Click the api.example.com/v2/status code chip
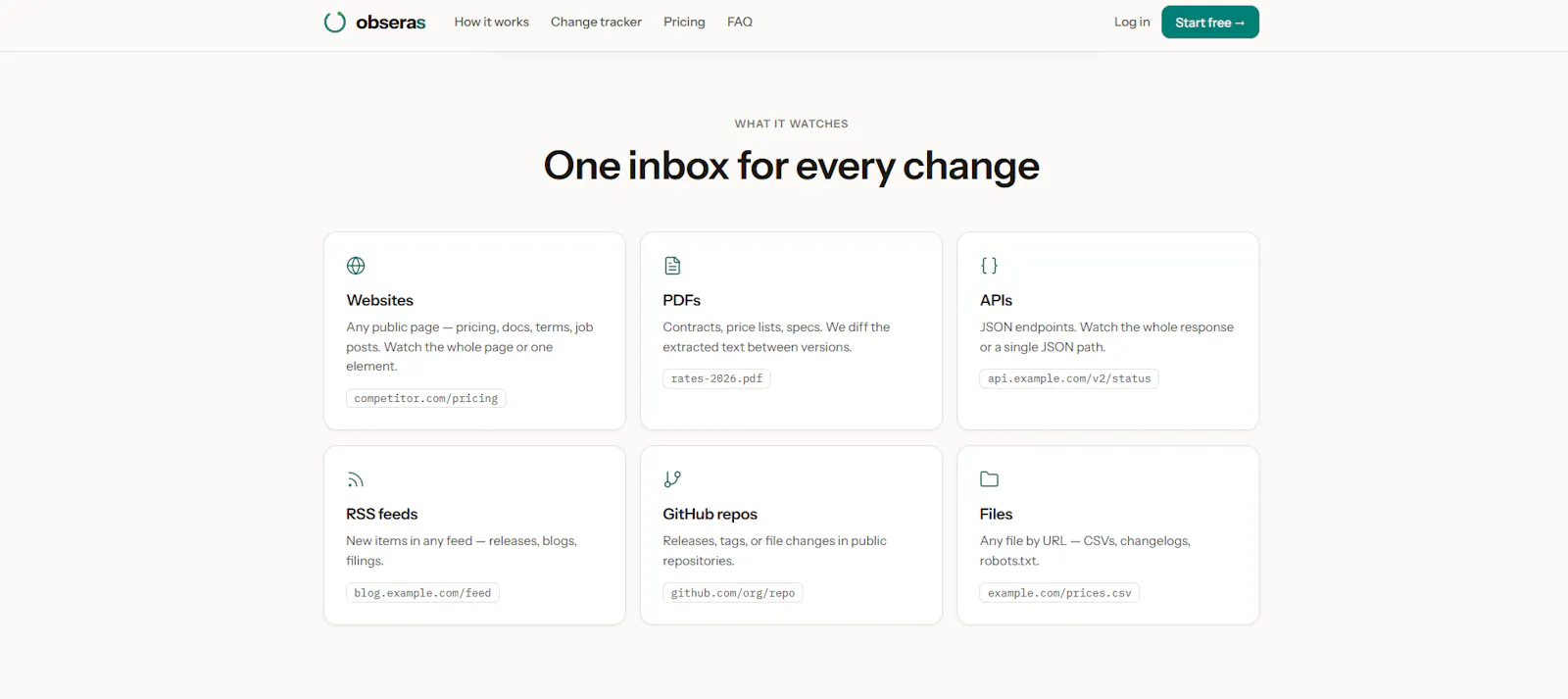Image resolution: width=1568 pixels, height=699 pixels. click(1069, 378)
